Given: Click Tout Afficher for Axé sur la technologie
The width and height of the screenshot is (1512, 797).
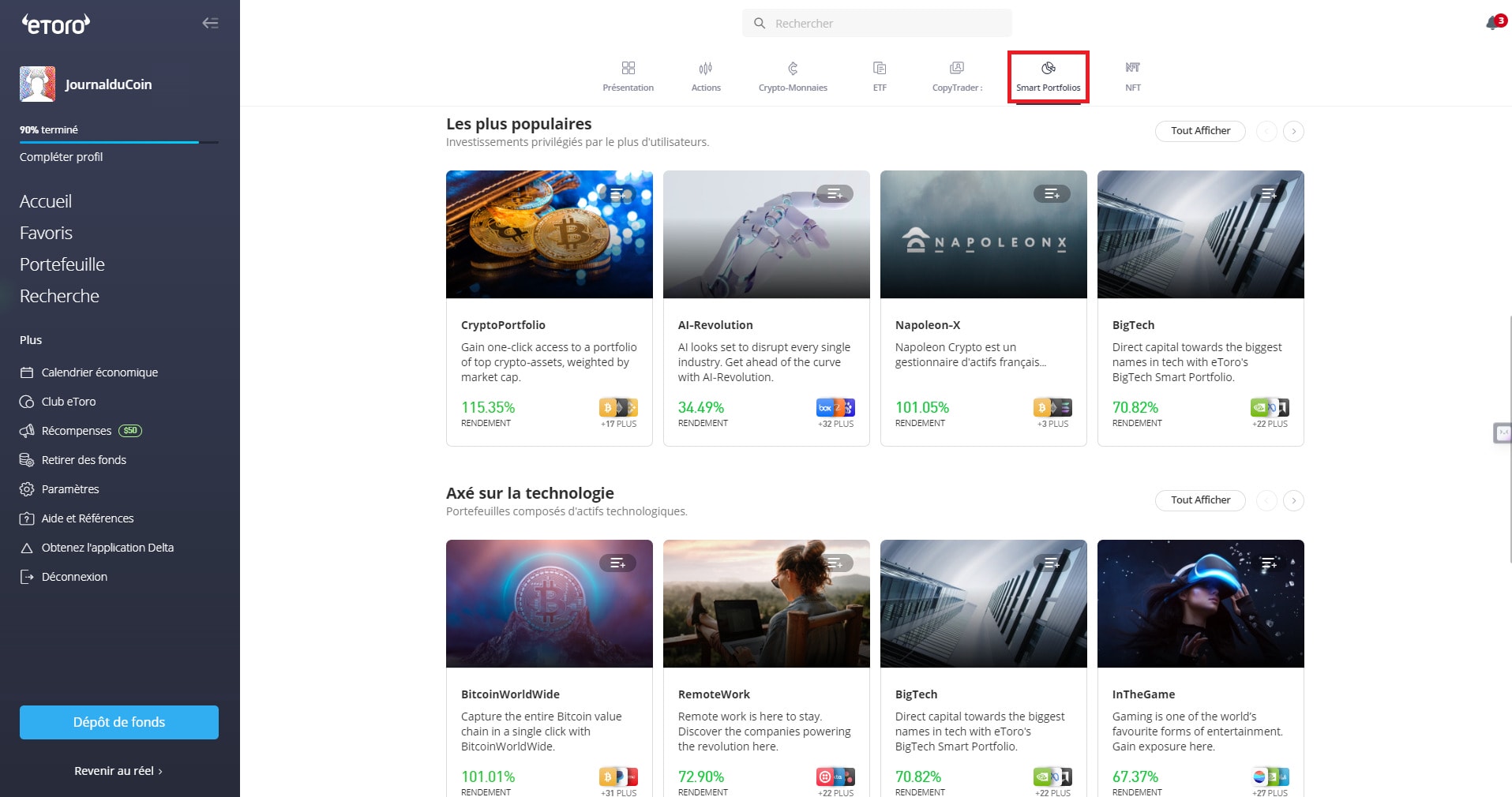Looking at the screenshot, I should [1200, 500].
